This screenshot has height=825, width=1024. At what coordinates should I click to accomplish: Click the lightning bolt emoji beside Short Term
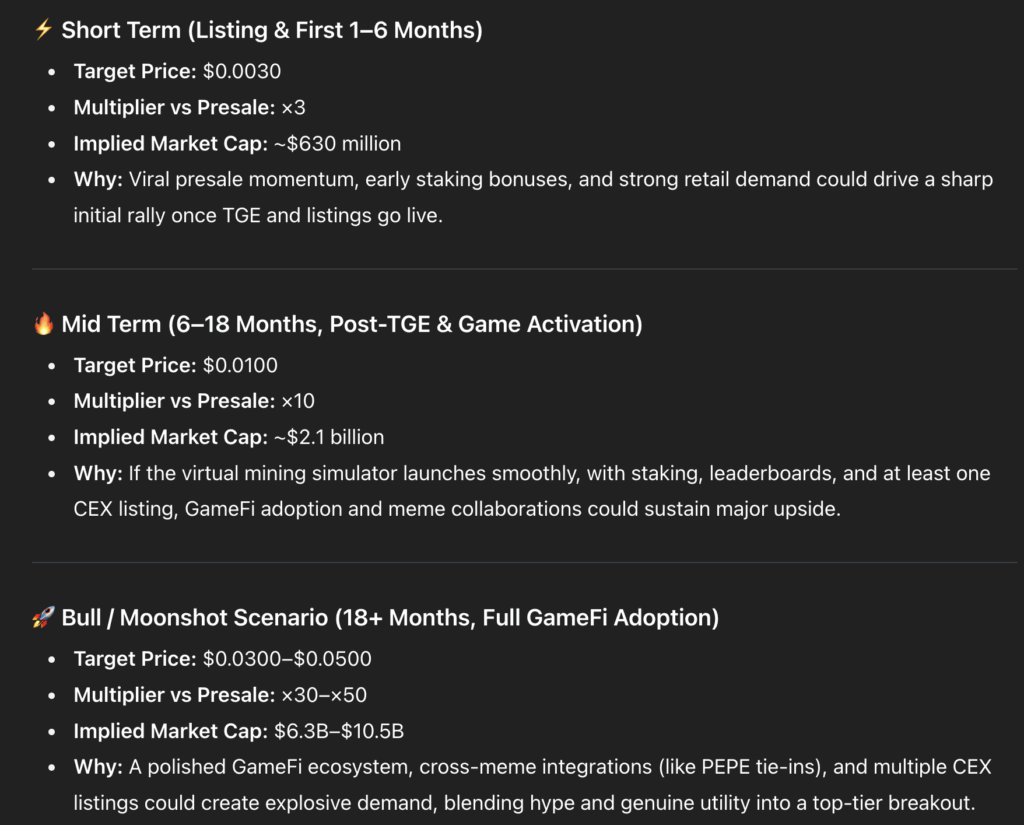pos(43,30)
